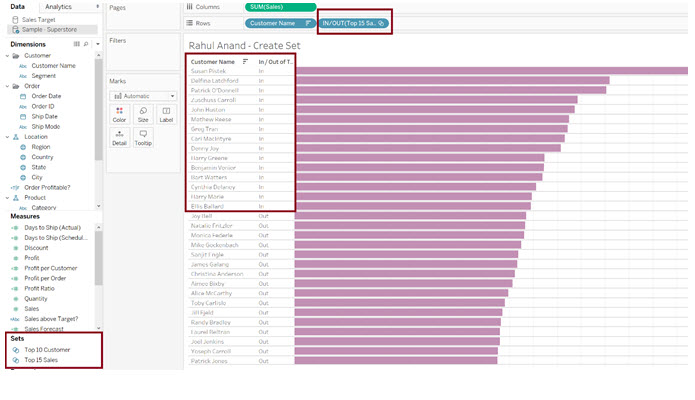Select the Patrick Jones customer row label
The height and width of the screenshot is (400, 695).
(x=209, y=361)
